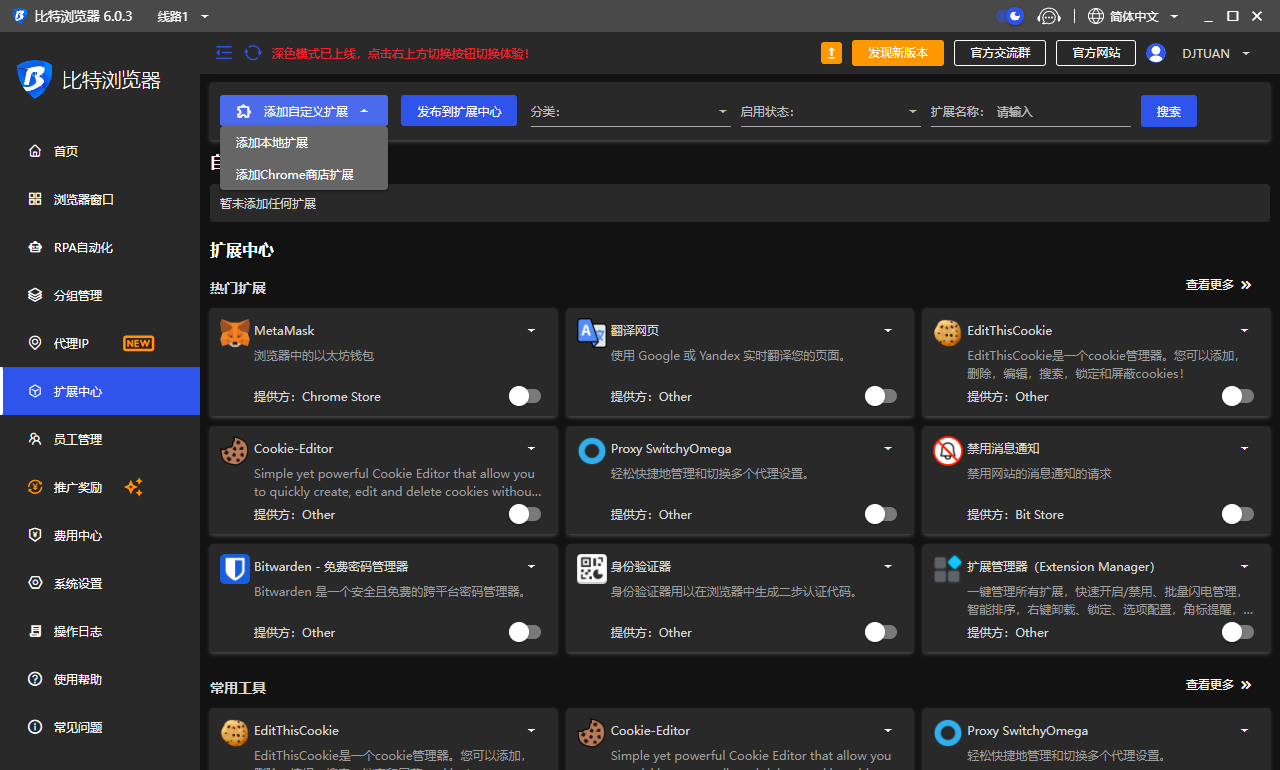Open the 分类 category dropdown

pos(630,112)
